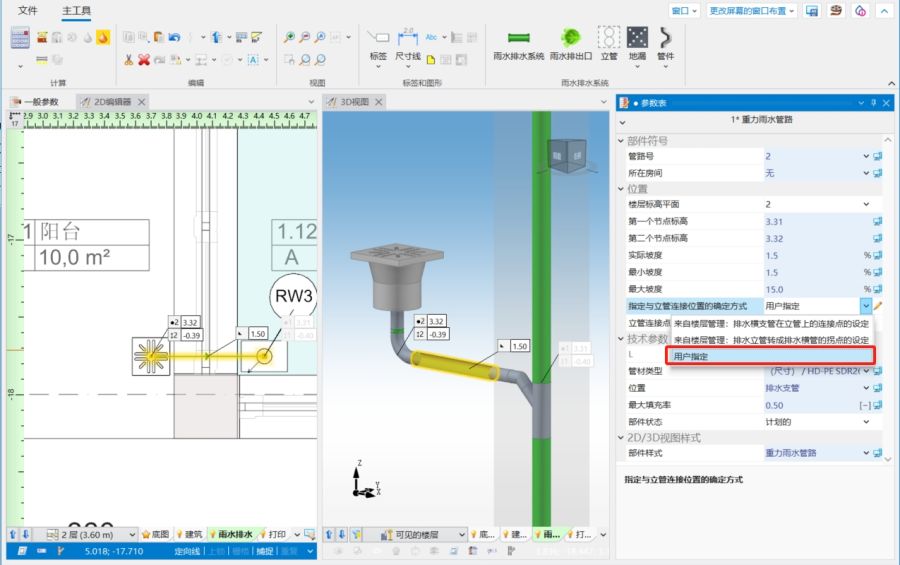The width and height of the screenshot is (900, 565).
Task: Toggle 定向线 in the status bar
Action: pos(187,551)
